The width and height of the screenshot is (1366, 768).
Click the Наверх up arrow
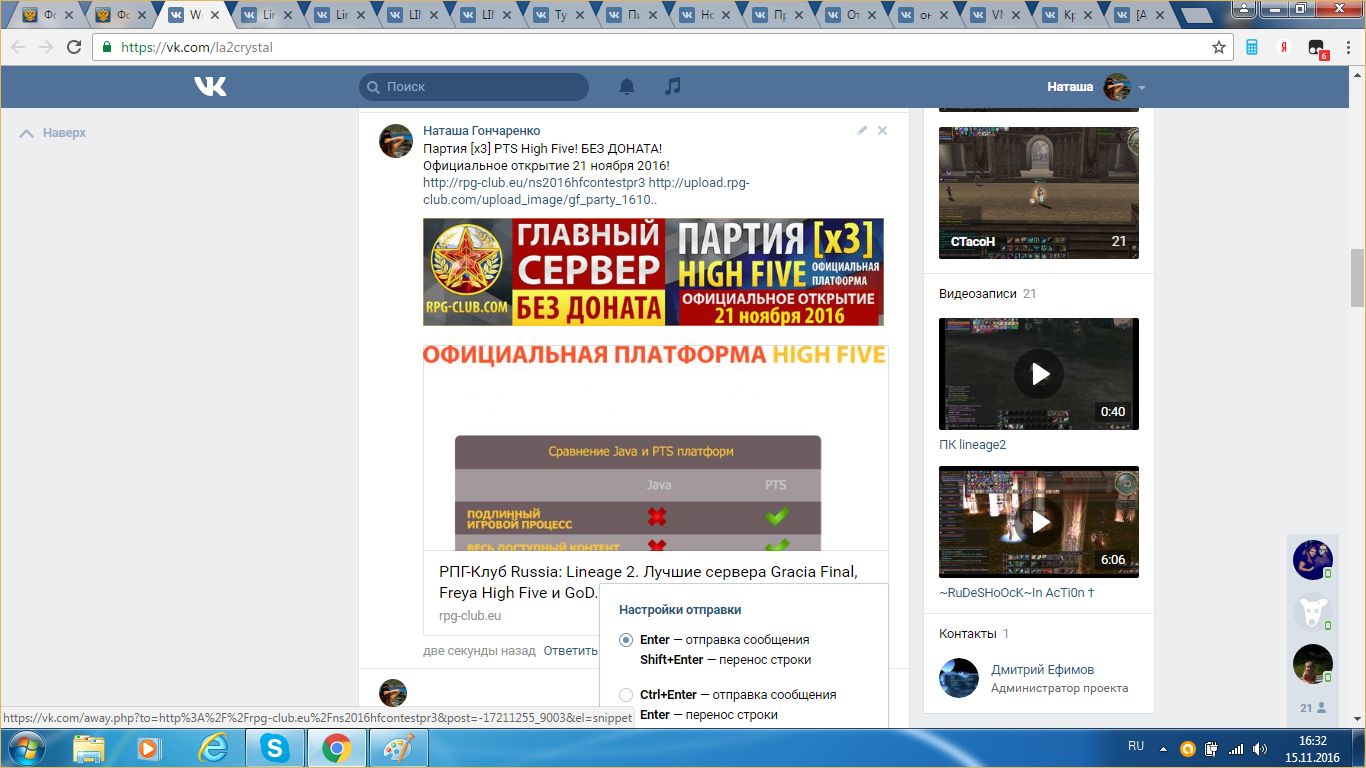tap(27, 133)
